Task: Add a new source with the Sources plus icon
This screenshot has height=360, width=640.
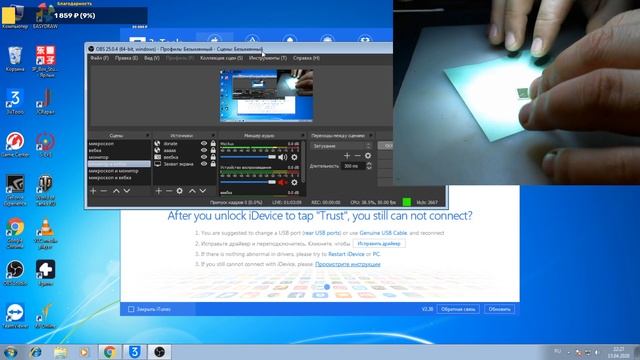Action: click(158, 191)
